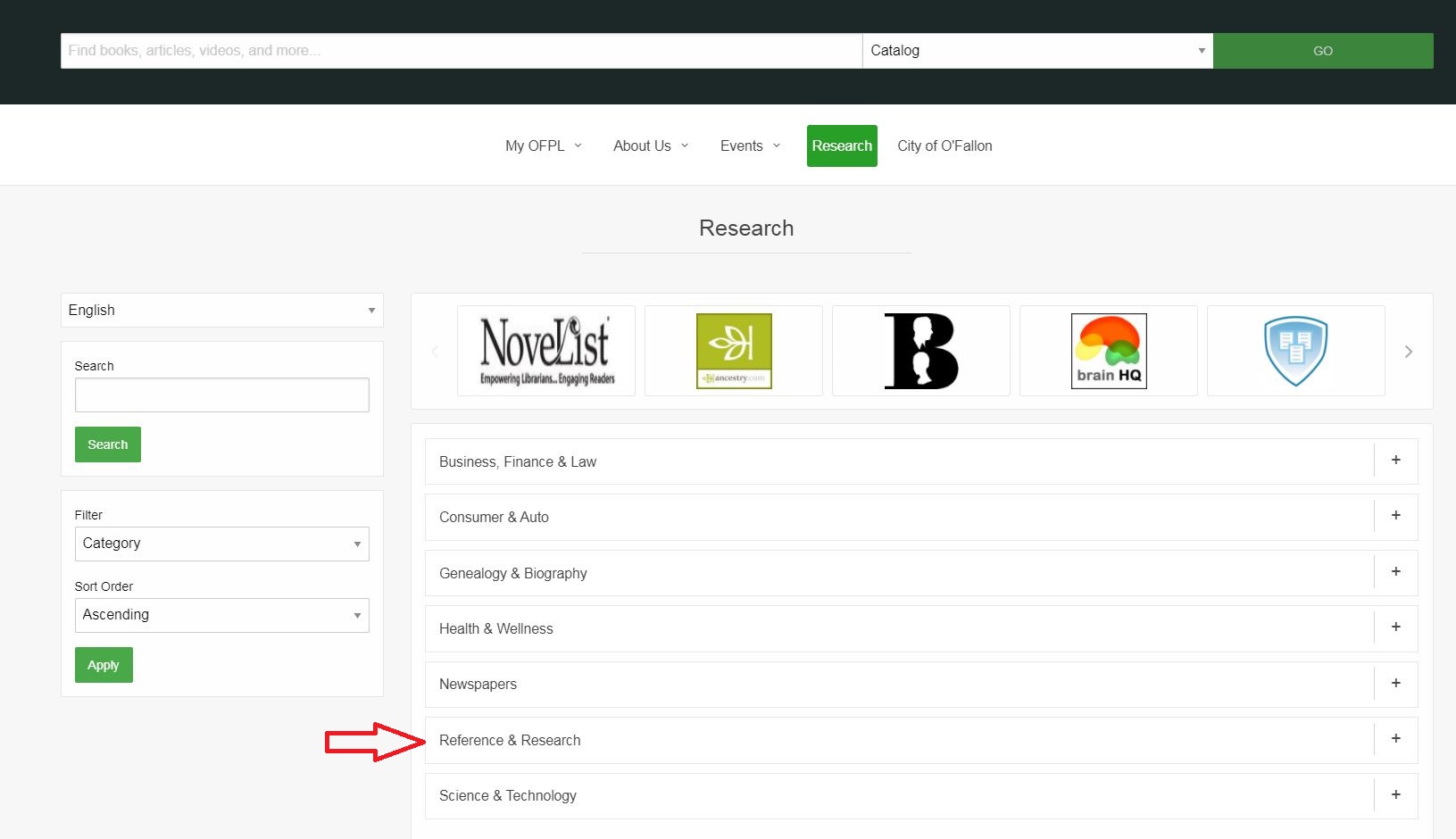Switch to the Research tab

pos(841,145)
